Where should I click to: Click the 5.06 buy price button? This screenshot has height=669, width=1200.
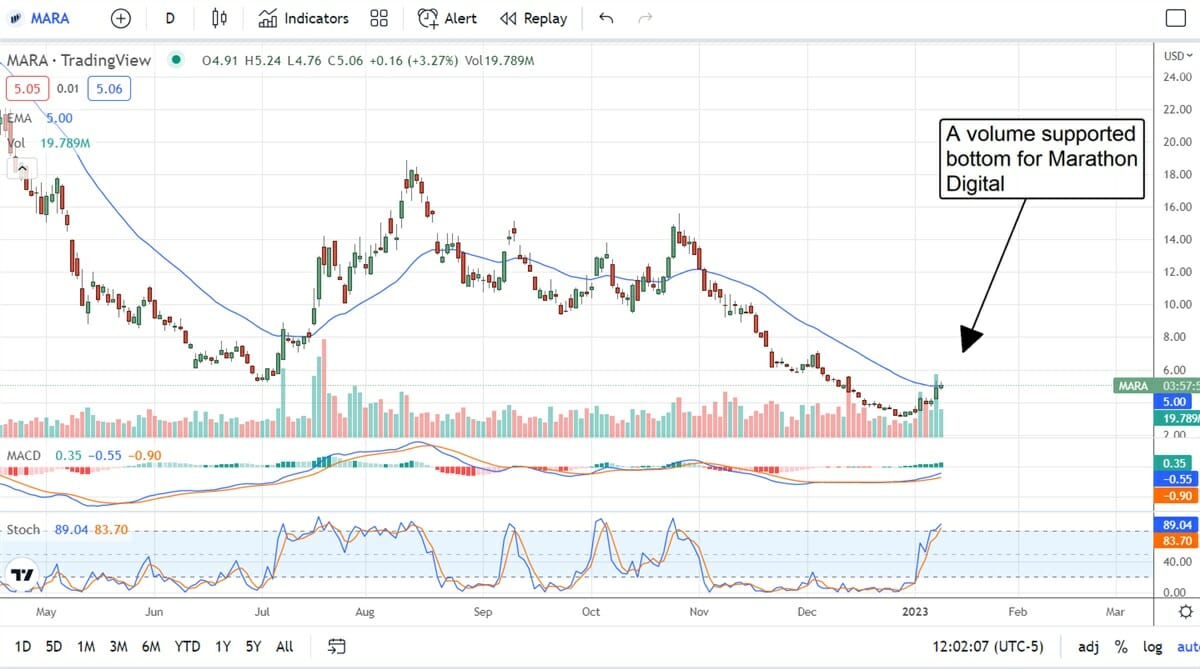tap(108, 90)
